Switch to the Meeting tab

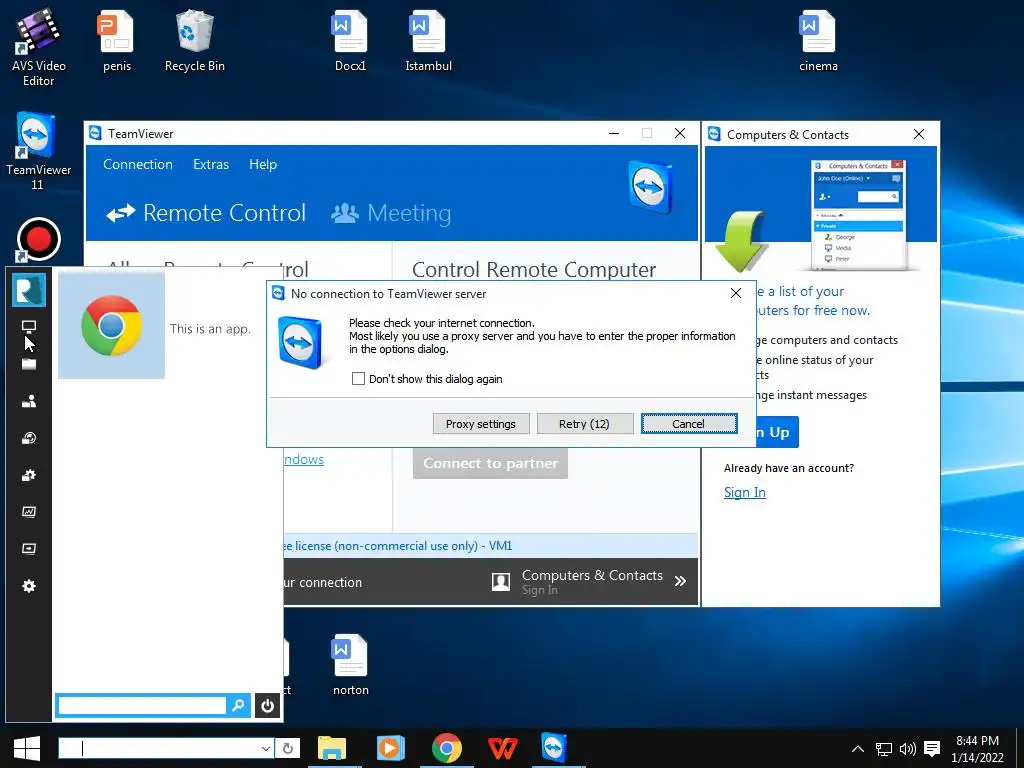391,213
